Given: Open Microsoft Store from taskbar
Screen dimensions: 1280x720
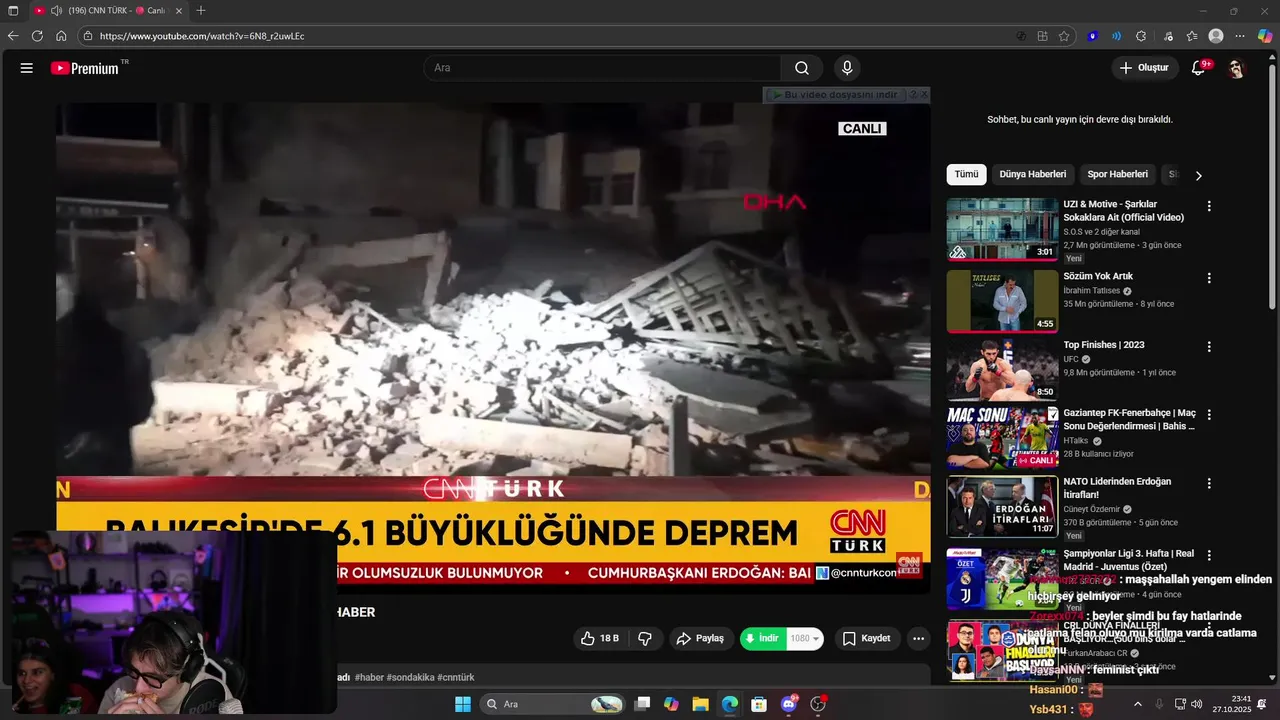Looking at the screenshot, I should coord(759,704).
